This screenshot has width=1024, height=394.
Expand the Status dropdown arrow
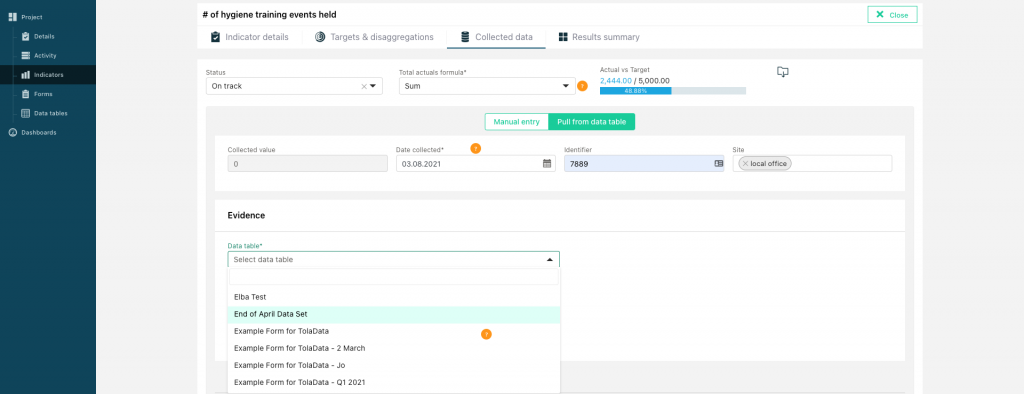tap(374, 86)
